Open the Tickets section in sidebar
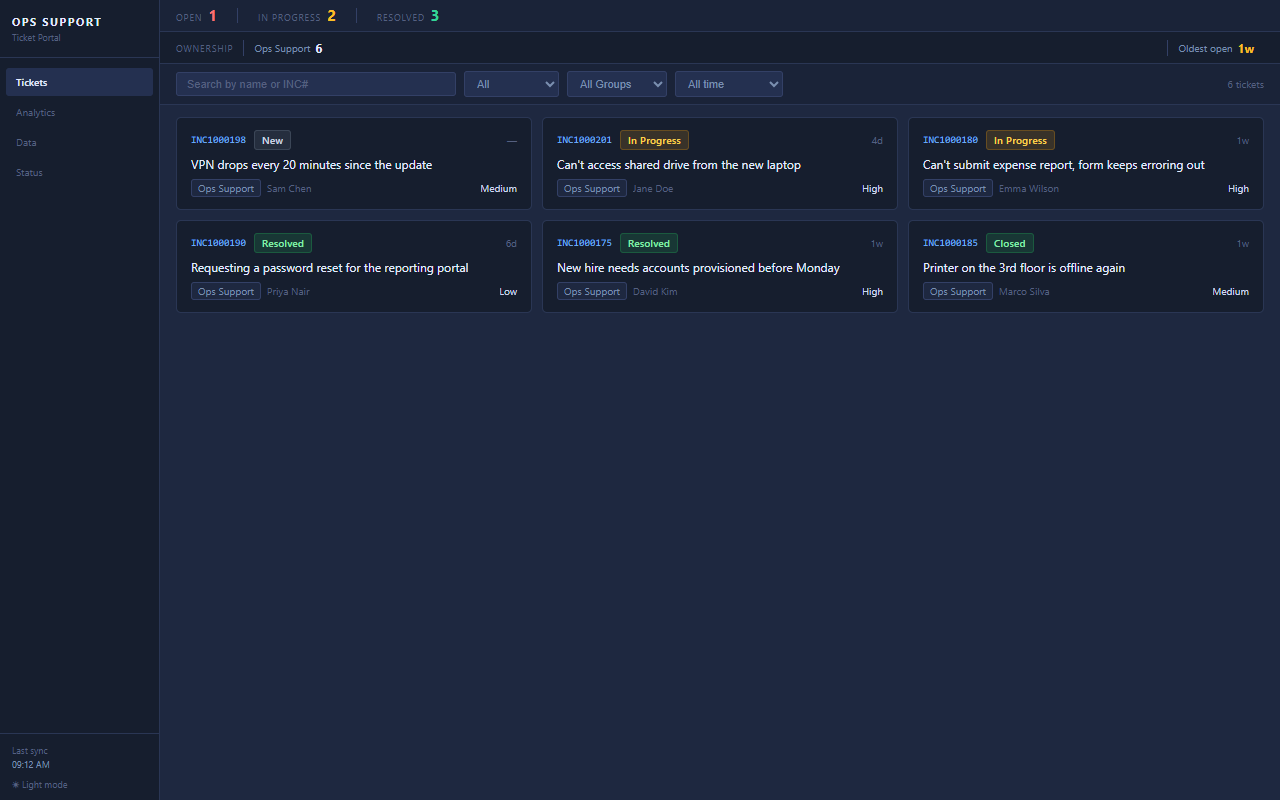Screen dimensions: 1280x800 (79, 82)
